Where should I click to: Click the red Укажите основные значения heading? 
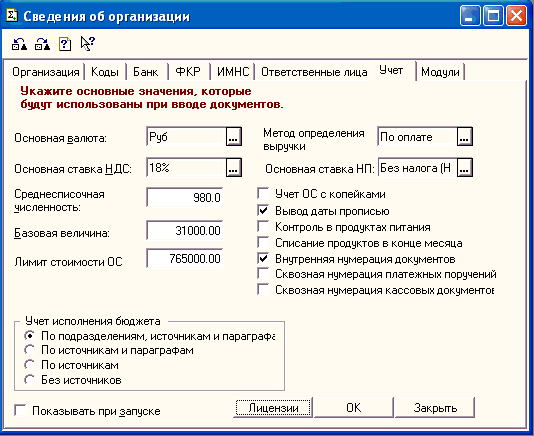152,97
